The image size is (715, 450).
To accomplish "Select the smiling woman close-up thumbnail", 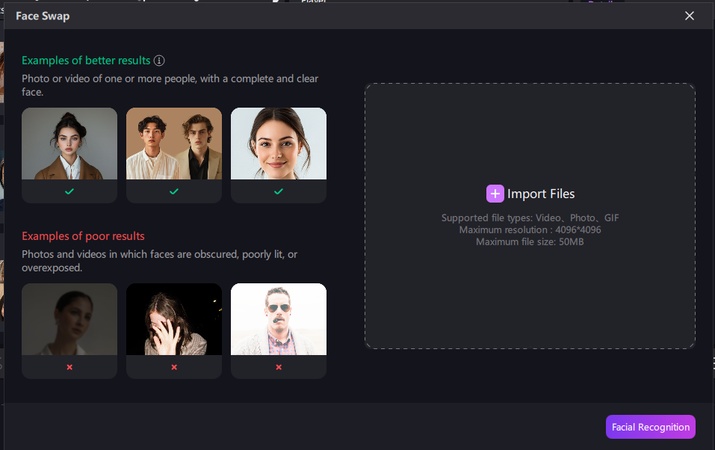I will (278, 143).
